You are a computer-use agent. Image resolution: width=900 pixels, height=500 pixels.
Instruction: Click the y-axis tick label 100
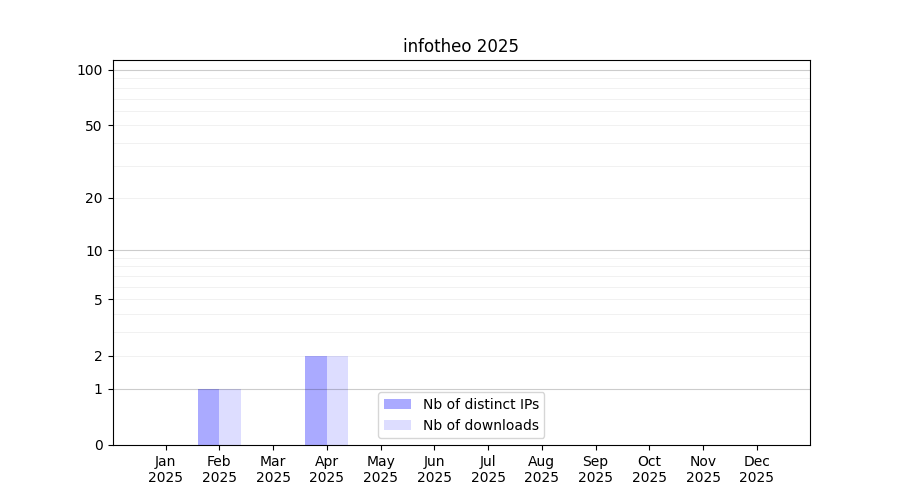90,70
